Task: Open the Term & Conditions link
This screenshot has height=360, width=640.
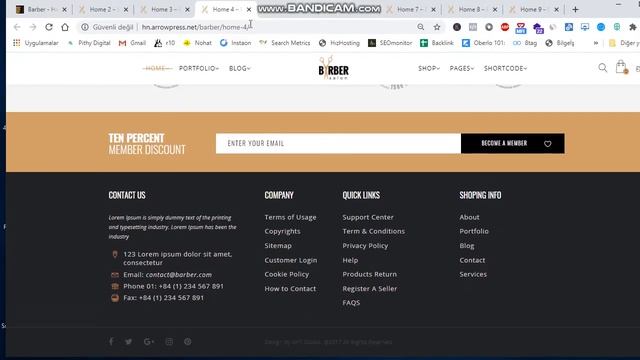Action: click(373, 231)
